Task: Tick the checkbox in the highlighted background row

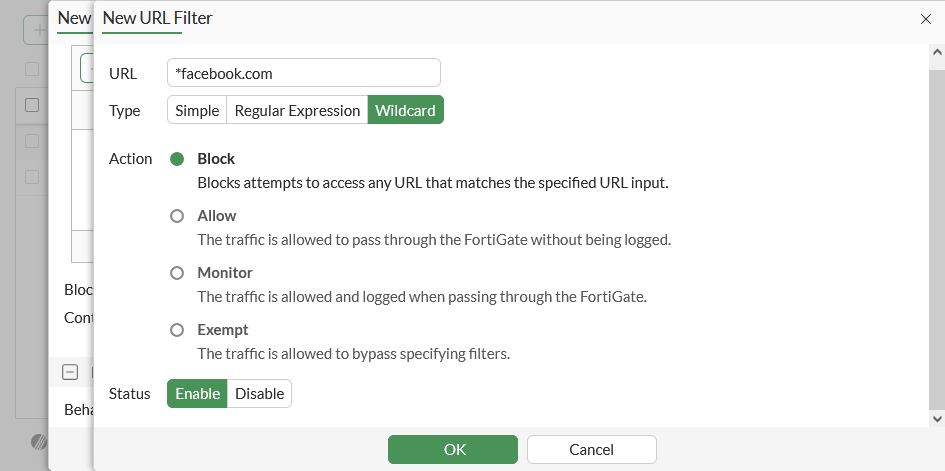Action: point(32,105)
